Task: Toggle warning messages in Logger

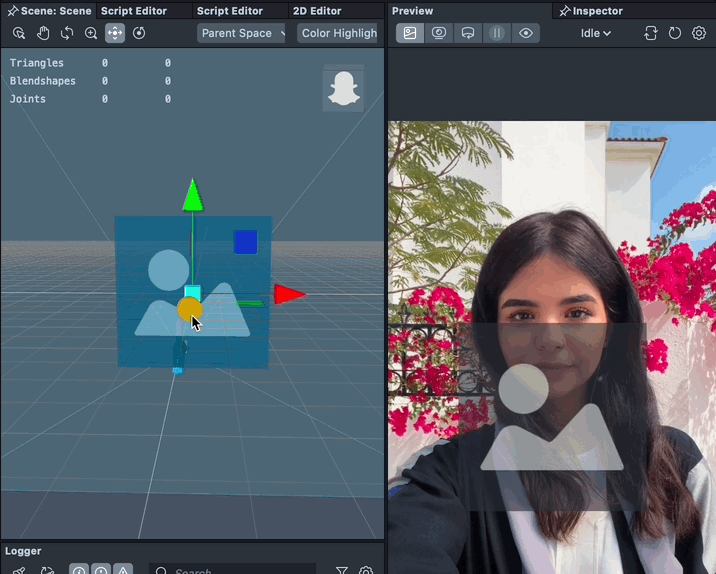Action: (x=101, y=569)
